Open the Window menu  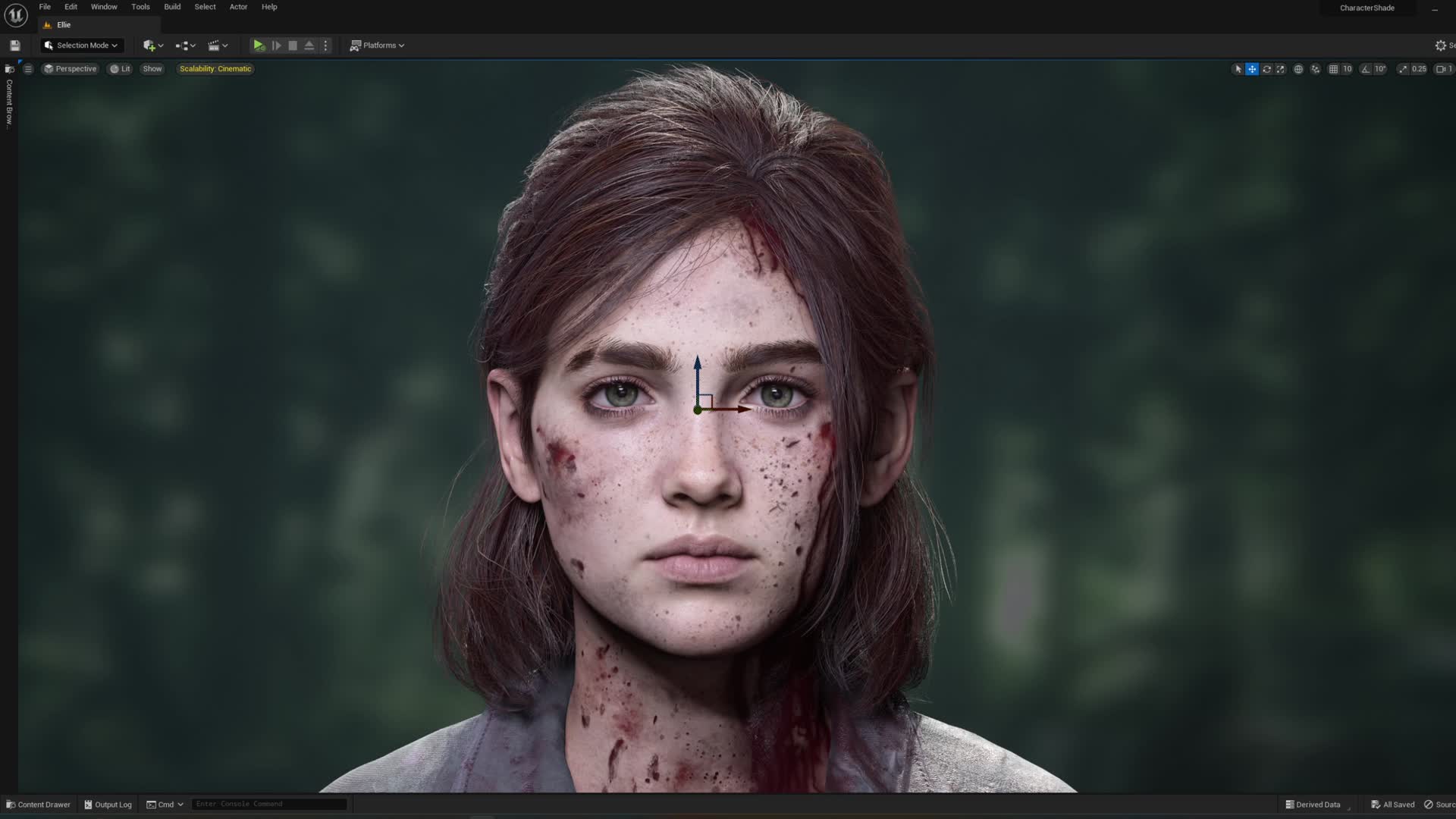(104, 7)
